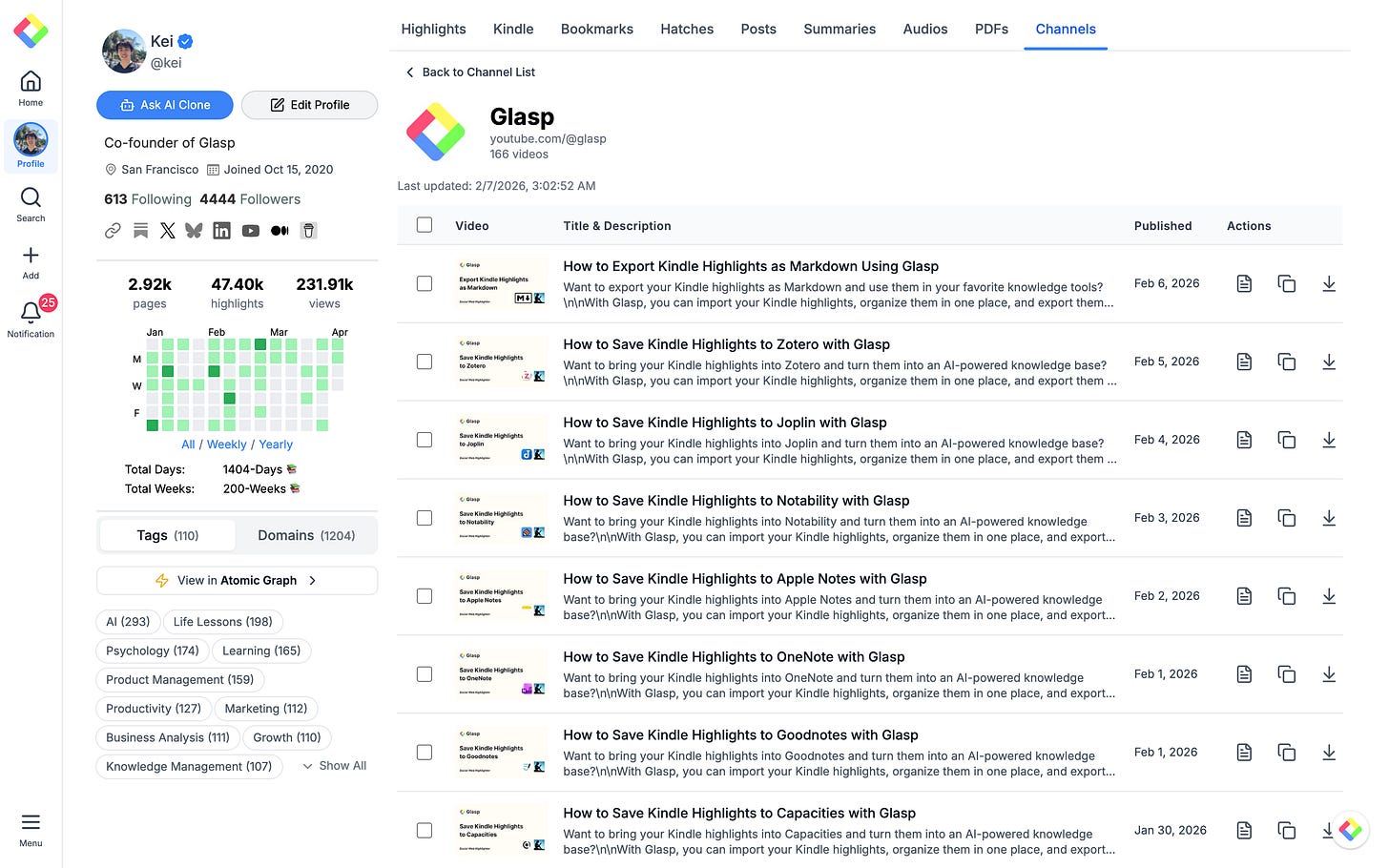Filter by the AI (293) tag
Viewport: 1389px width, 868px height.
[128, 622]
